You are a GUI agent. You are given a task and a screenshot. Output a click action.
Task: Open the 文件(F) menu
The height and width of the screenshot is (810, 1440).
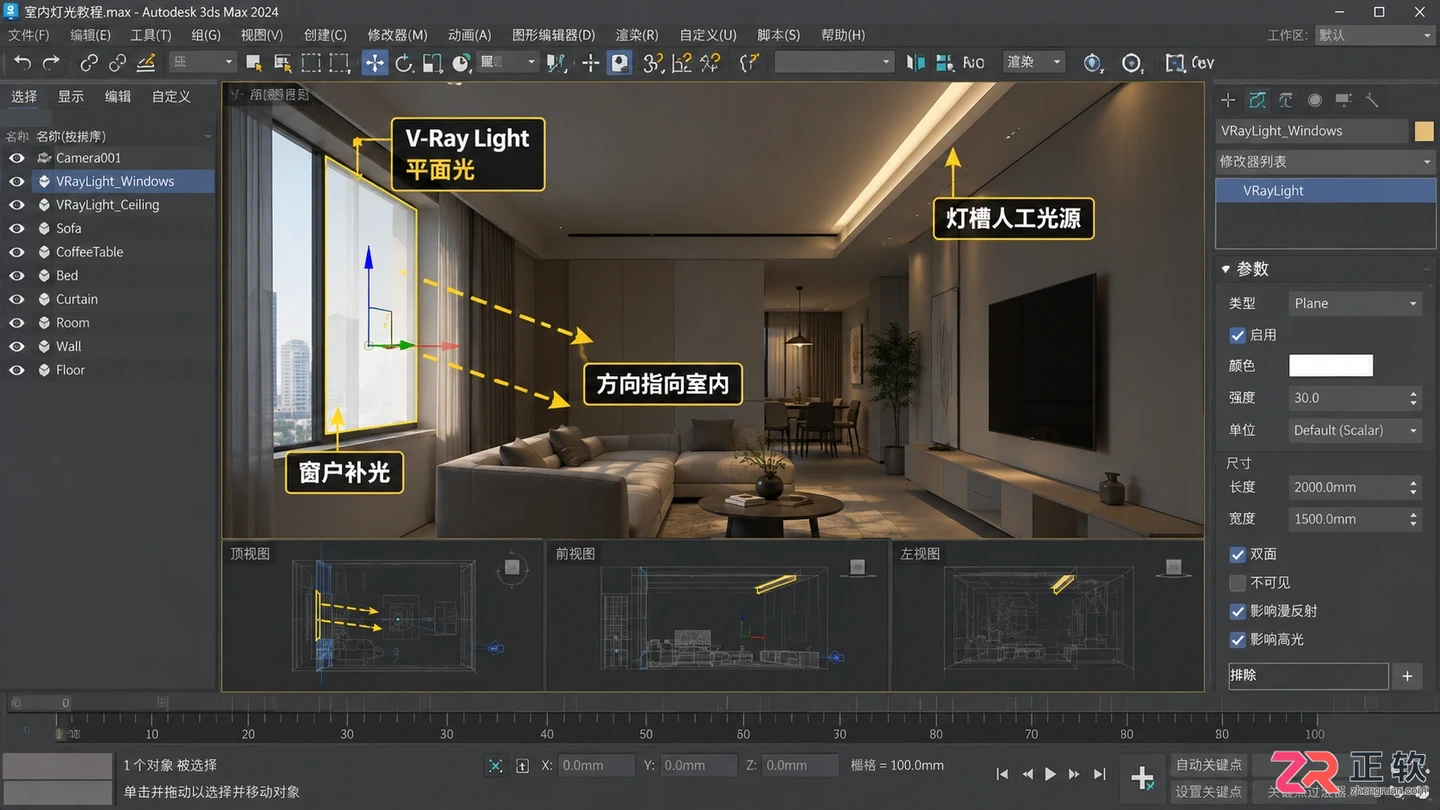(x=29, y=35)
